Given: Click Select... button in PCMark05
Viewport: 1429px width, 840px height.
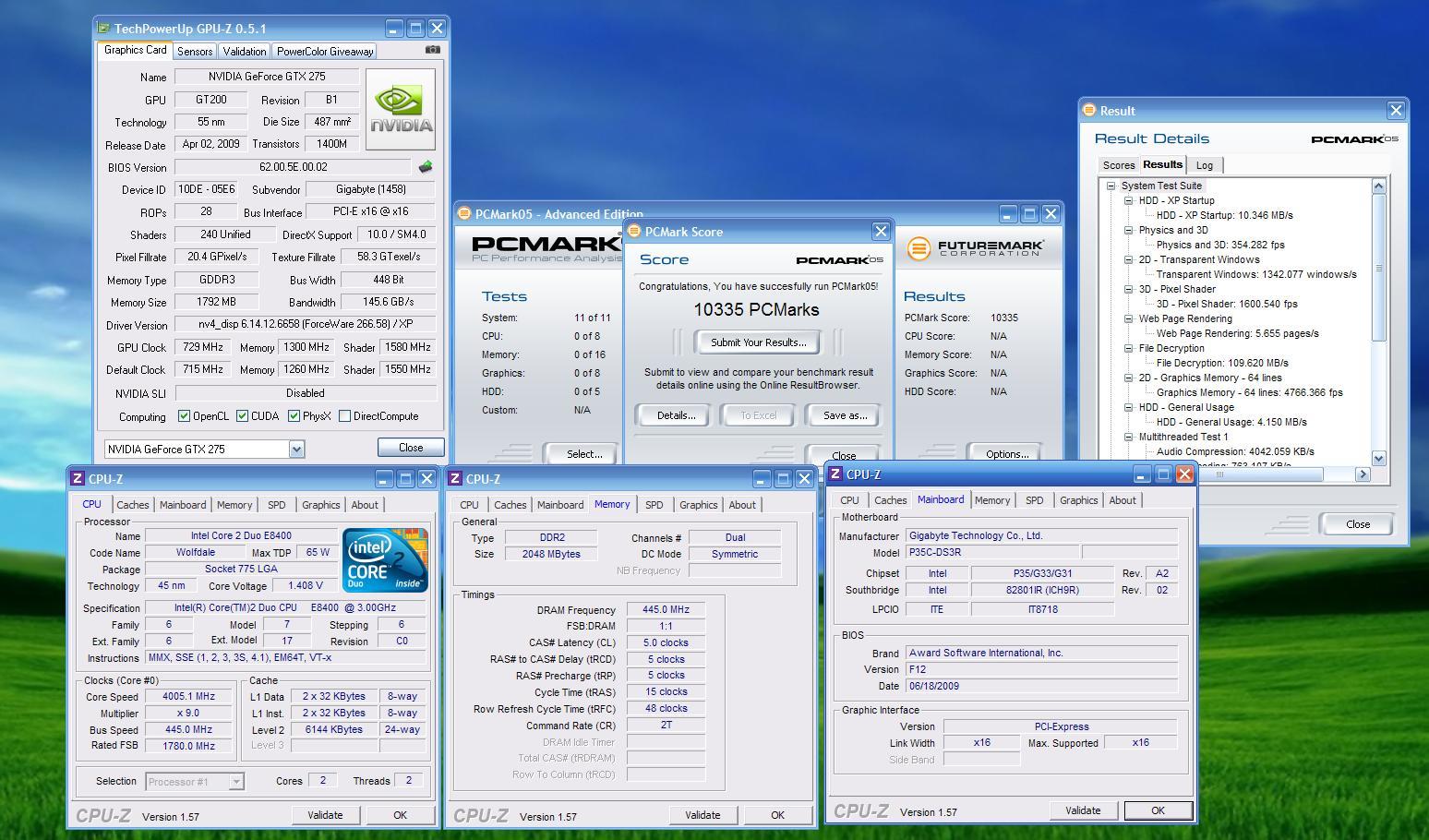Looking at the screenshot, I should [x=583, y=454].
